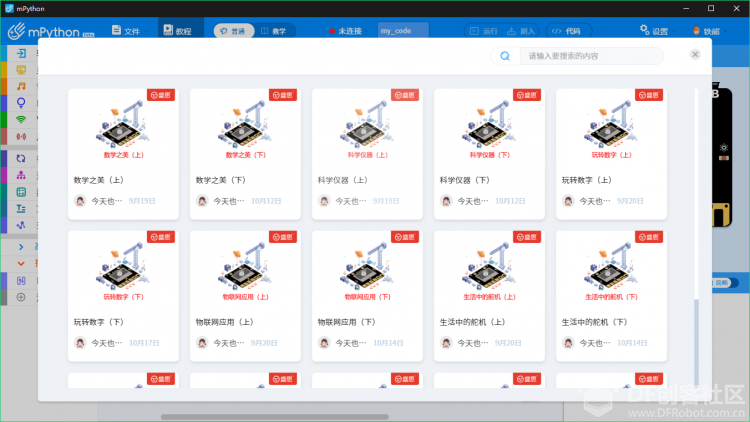This screenshot has height=422, width=750.
Task: Click the bottom horizontal scrollbar
Action: (x=275, y=417)
